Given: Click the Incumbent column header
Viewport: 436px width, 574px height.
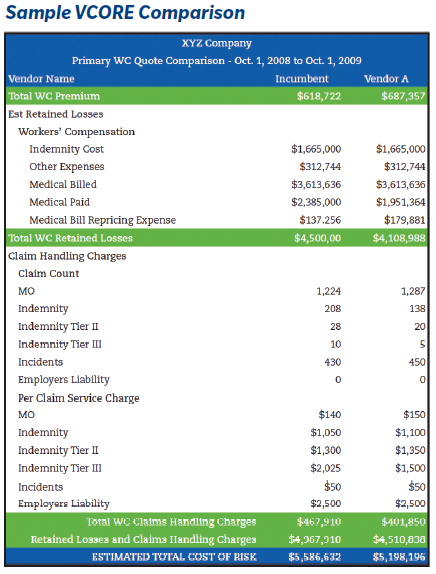Looking at the screenshot, I should pyautogui.click(x=302, y=79).
